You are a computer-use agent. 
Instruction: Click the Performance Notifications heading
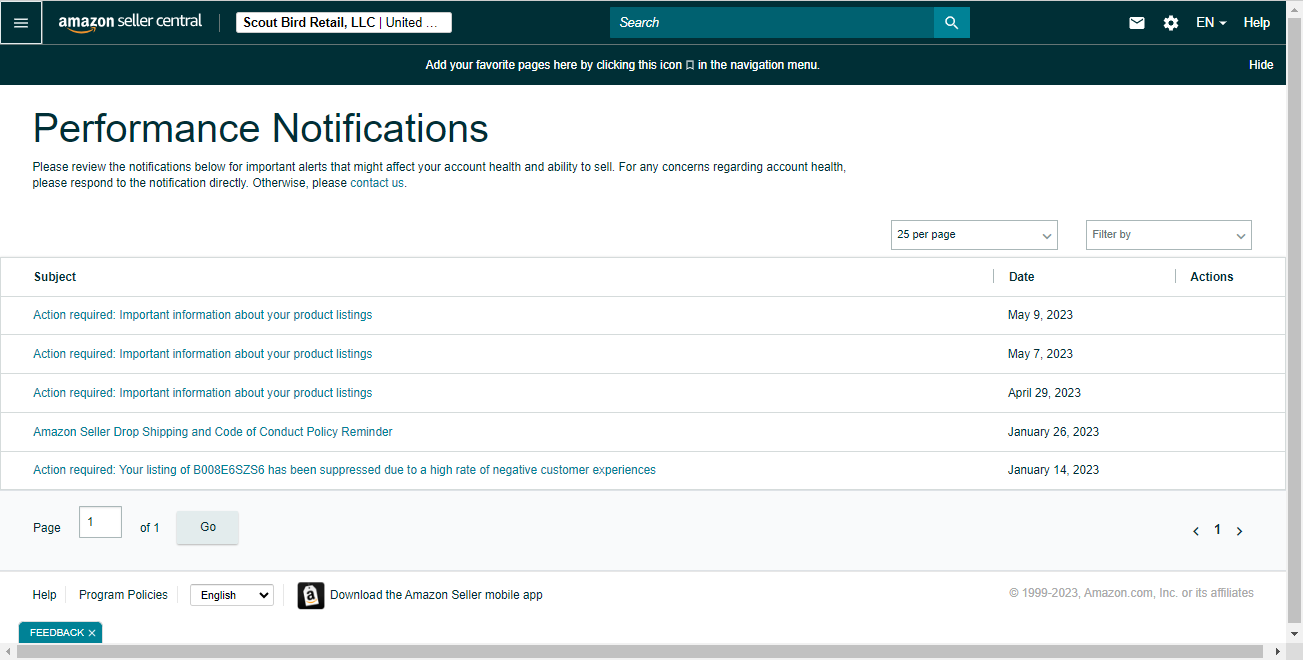tap(260, 129)
